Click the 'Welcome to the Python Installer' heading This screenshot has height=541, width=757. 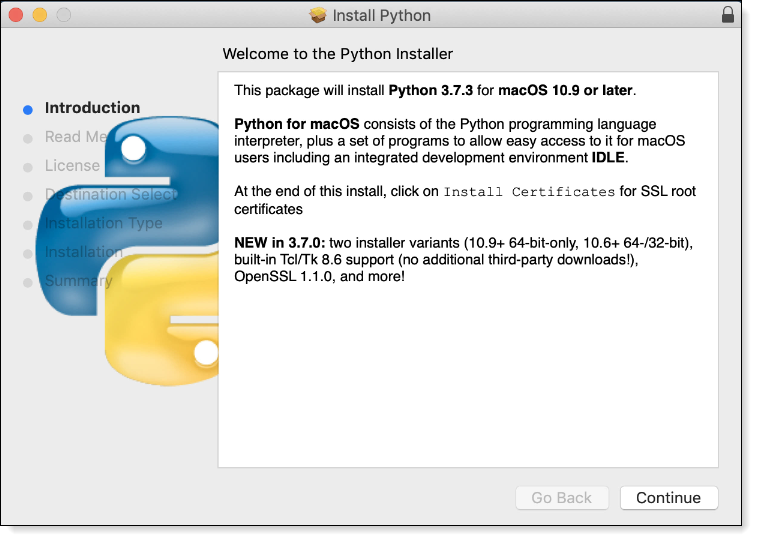[337, 54]
